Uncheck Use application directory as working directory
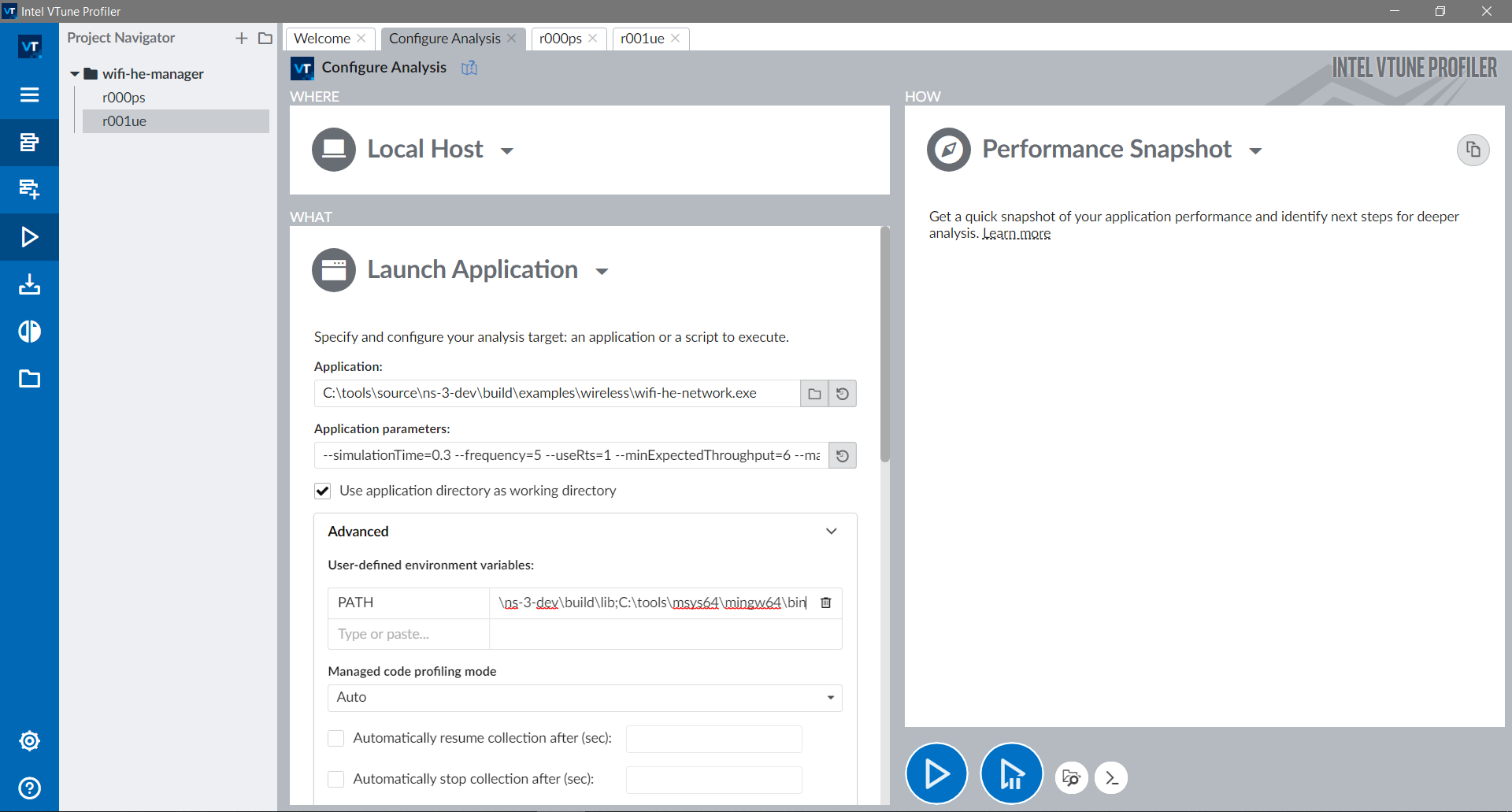 click(x=322, y=491)
